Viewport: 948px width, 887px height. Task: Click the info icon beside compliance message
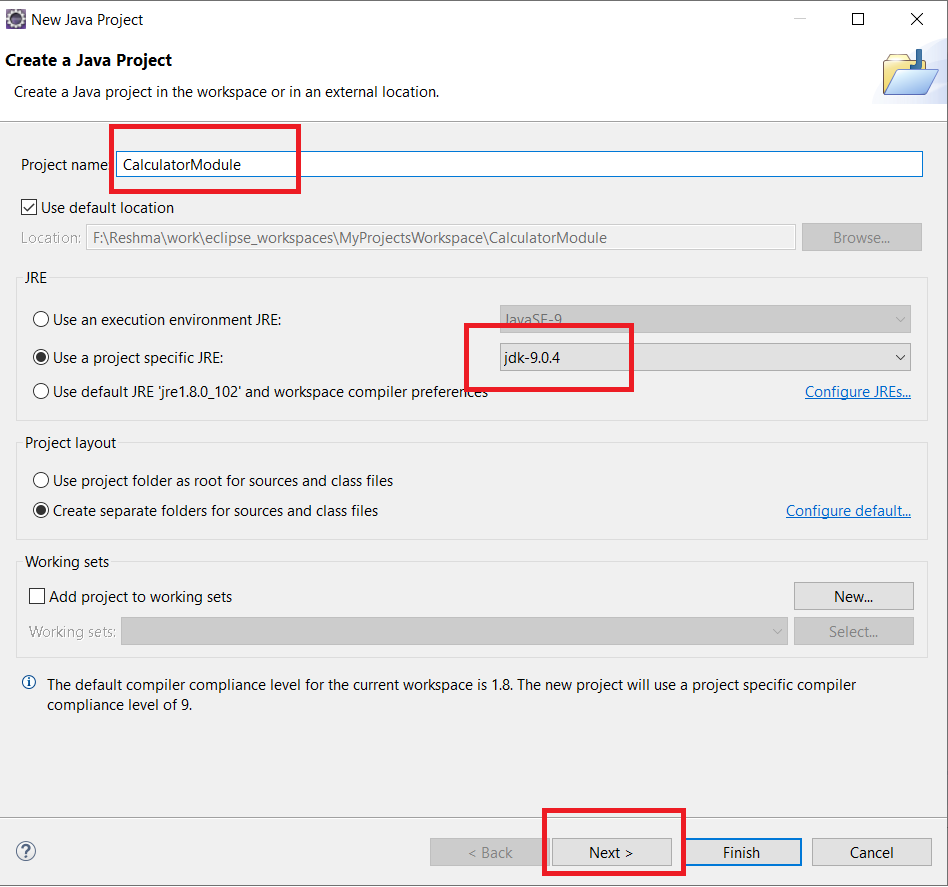tap(29, 684)
